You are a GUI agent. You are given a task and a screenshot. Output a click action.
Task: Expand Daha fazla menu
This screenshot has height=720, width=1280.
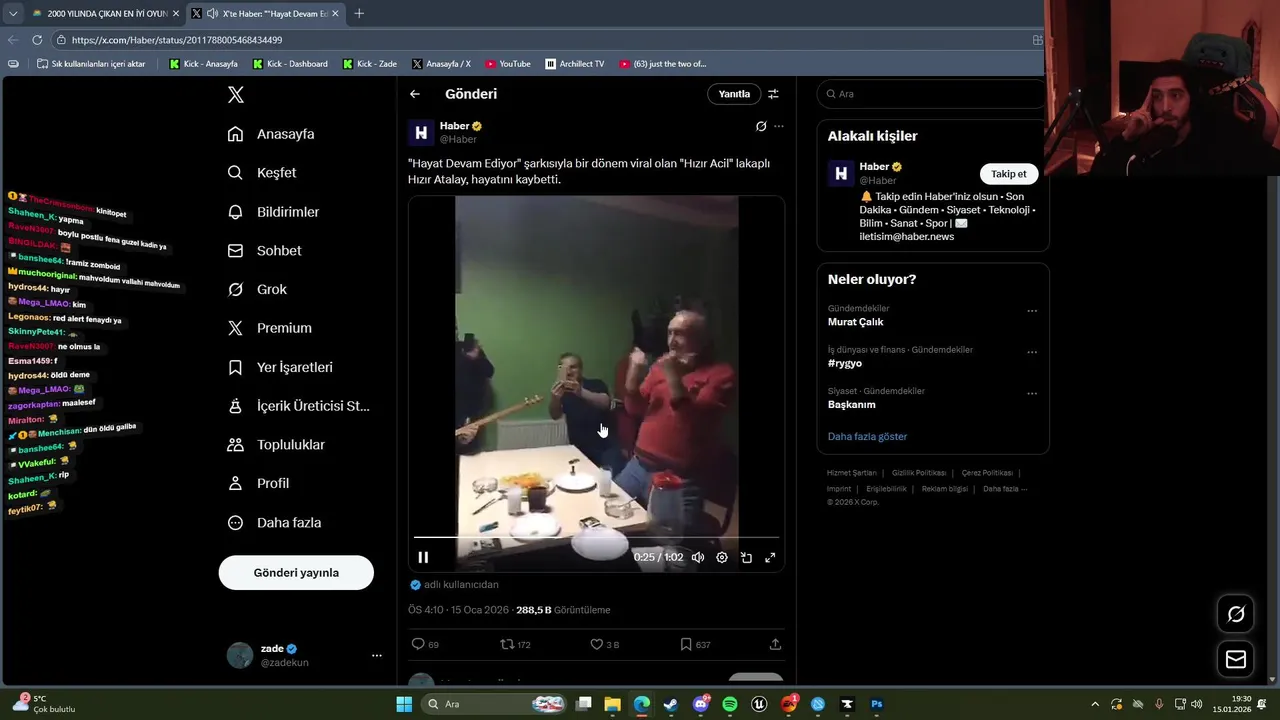coord(274,522)
